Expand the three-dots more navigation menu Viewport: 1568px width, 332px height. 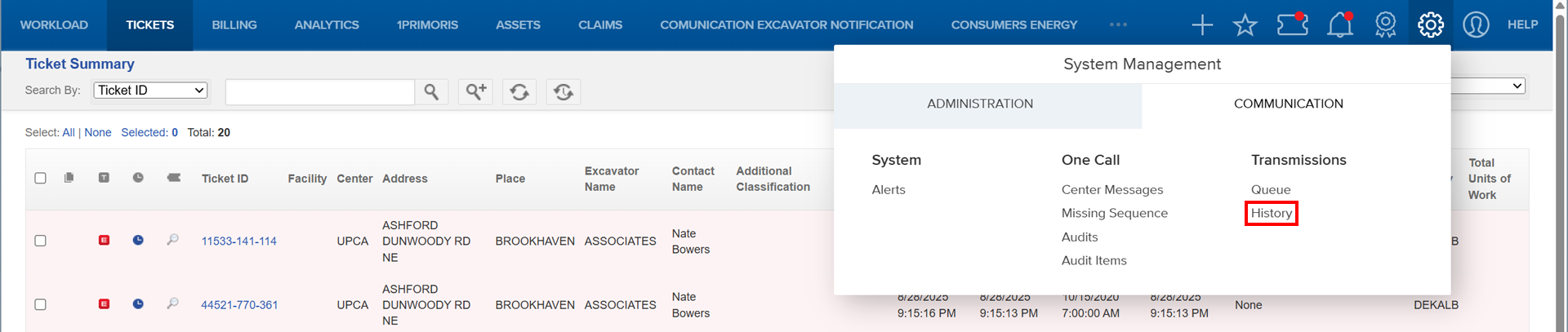pyautogui.click(x=1118, y=24)
